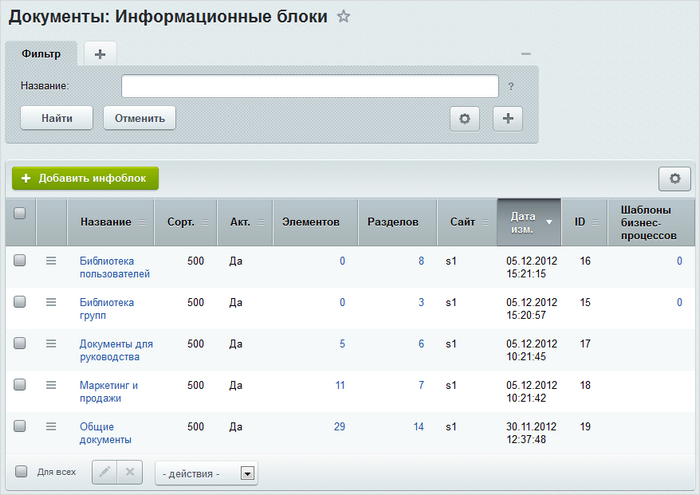Click business process count for Библиотека групп
This screenshot has height=495, width=700.
(679, 303)
